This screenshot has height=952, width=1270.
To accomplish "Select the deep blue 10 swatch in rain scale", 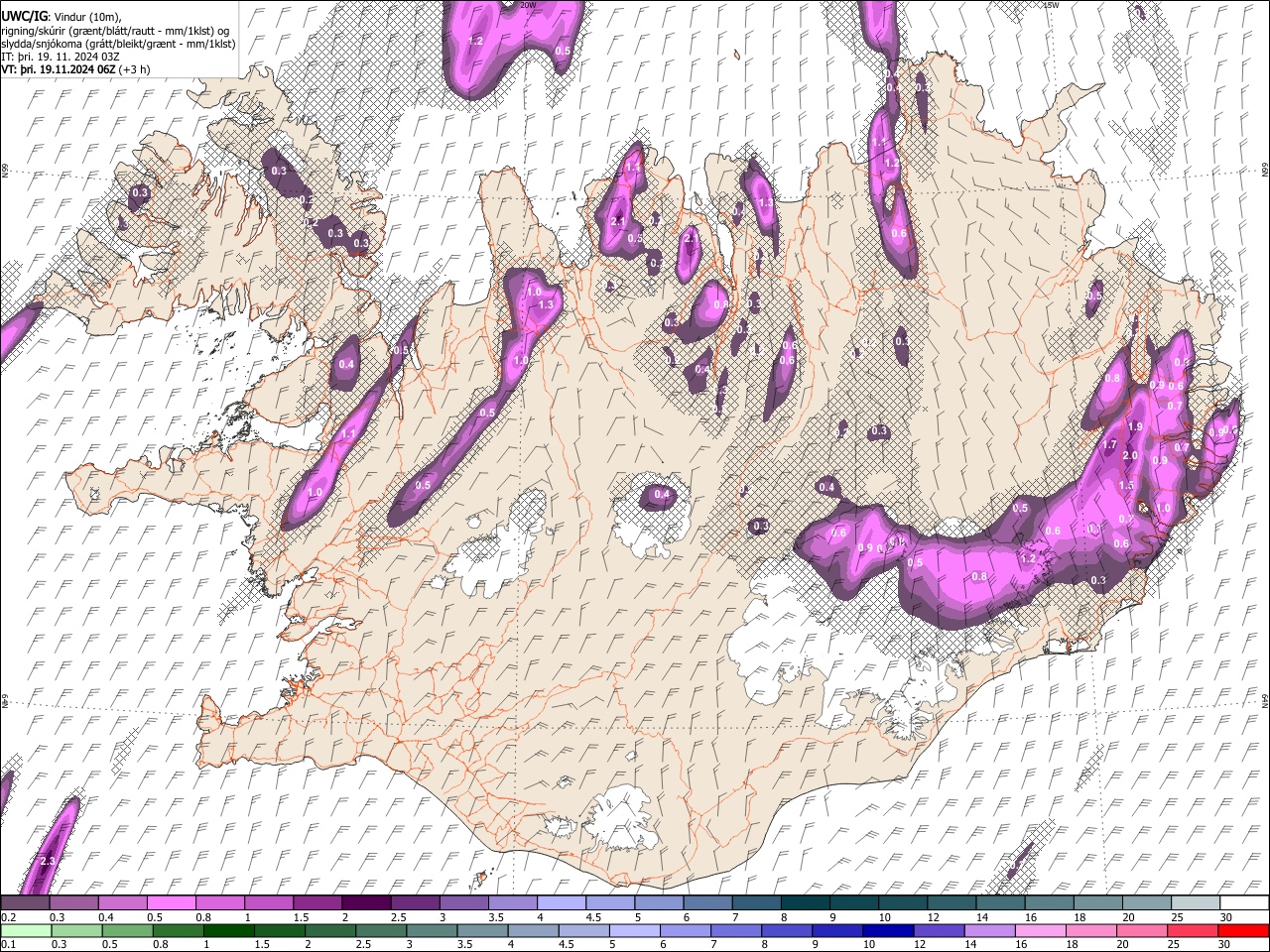I will pyautogui.click(x=889, y=930).
